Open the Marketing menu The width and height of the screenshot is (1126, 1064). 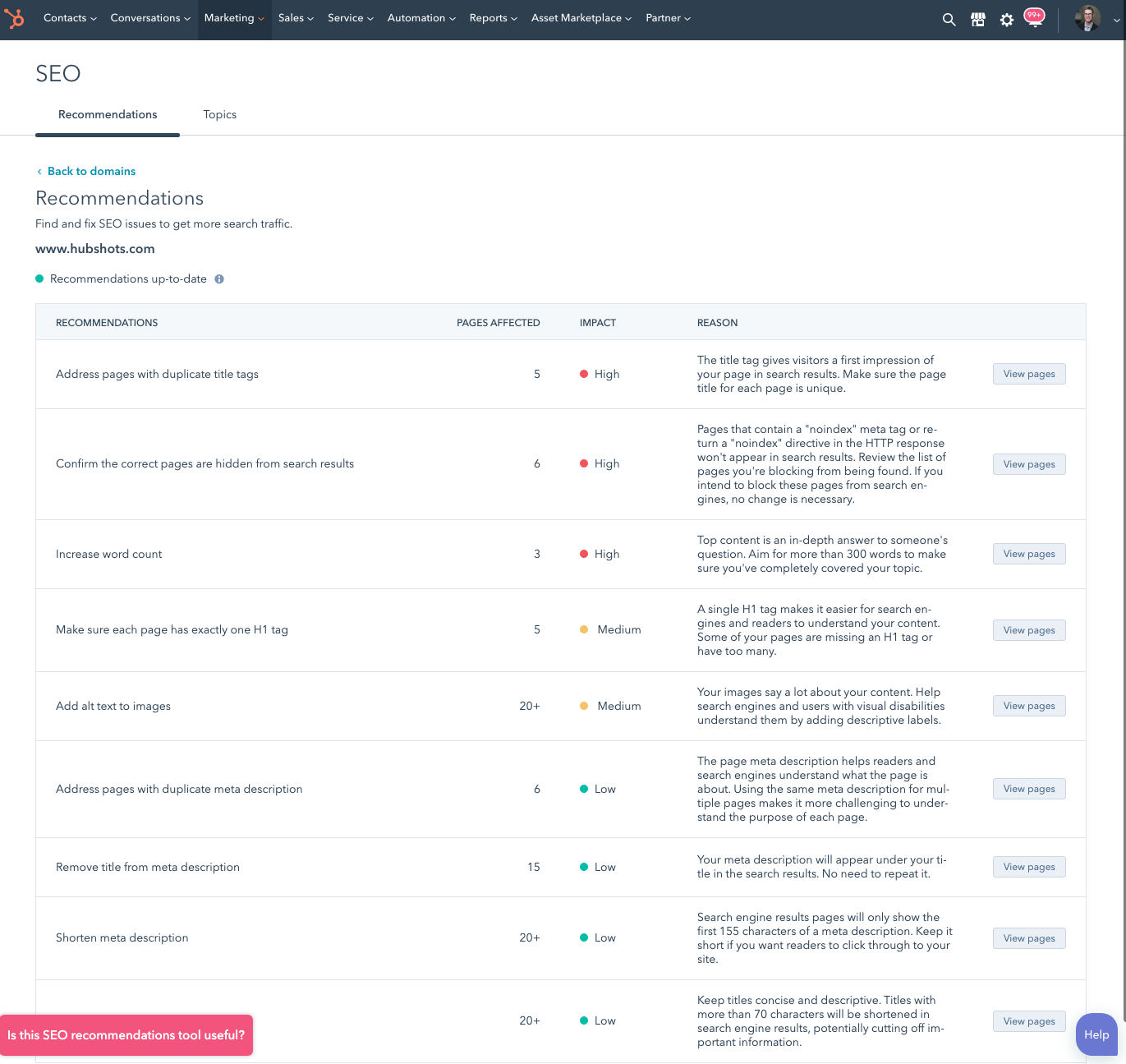coord(233,18)
